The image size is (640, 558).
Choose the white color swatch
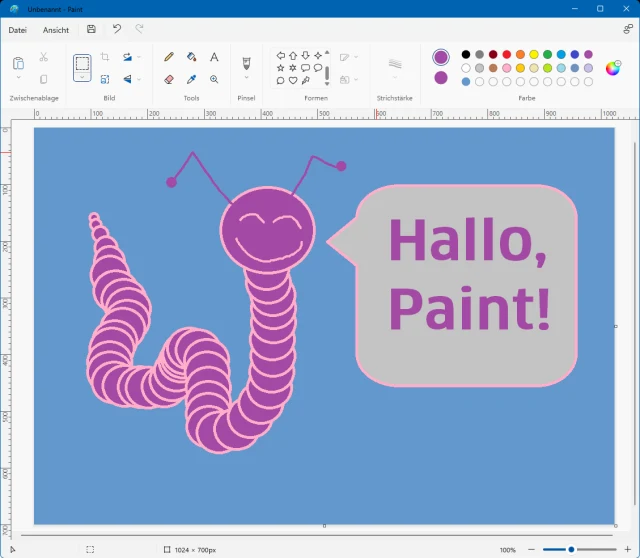pyautogui.click(x=466, y=68)
